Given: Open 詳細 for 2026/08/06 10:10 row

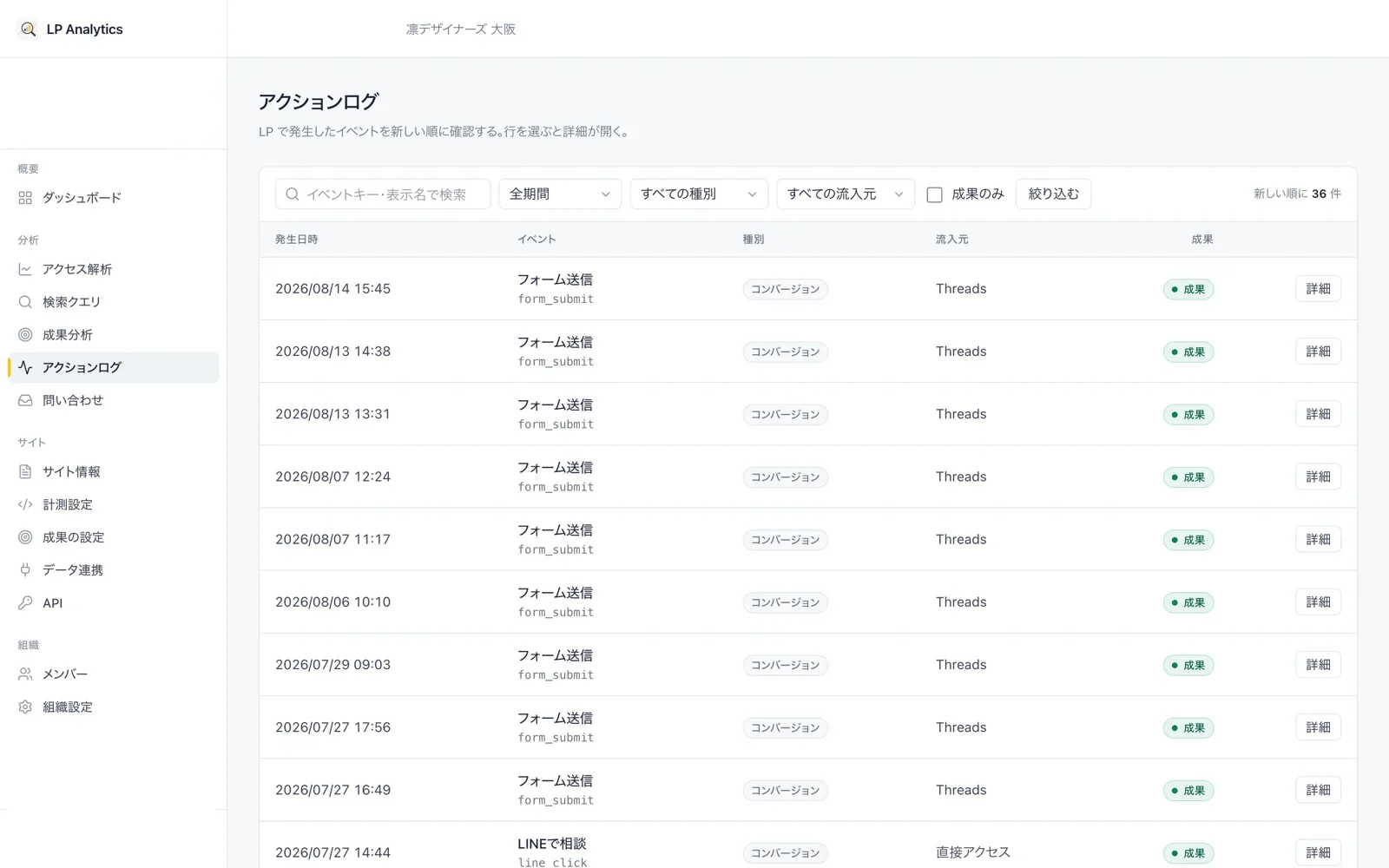Looking at the screenshot, I should pyautogui.click(x=1318, y=602).
